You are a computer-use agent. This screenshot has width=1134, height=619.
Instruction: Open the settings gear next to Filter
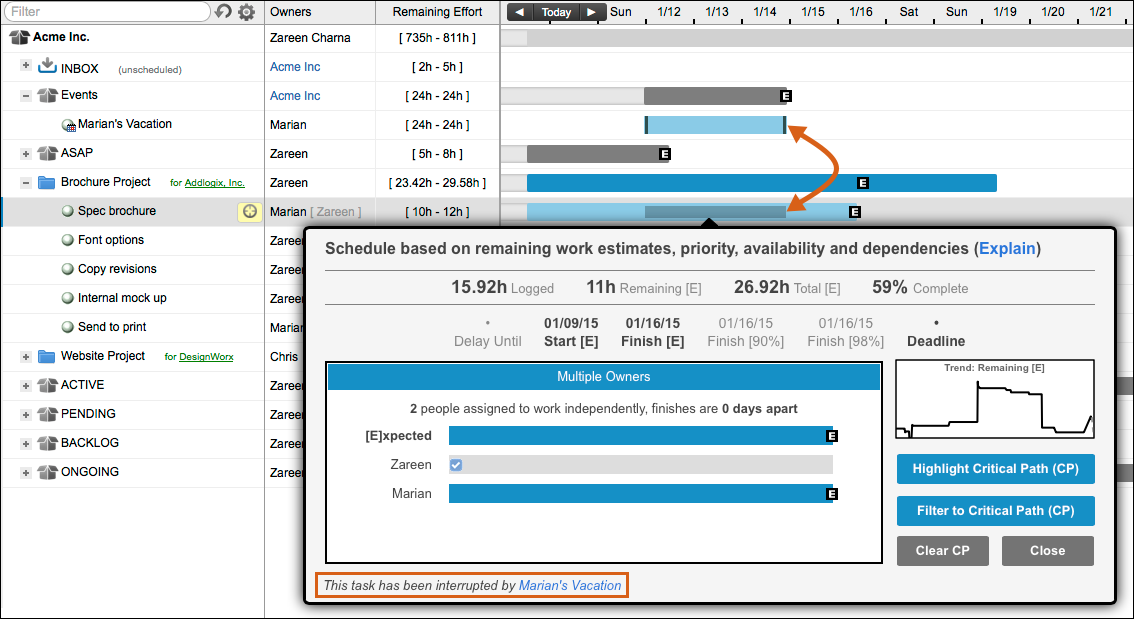[x=246, y=12]
